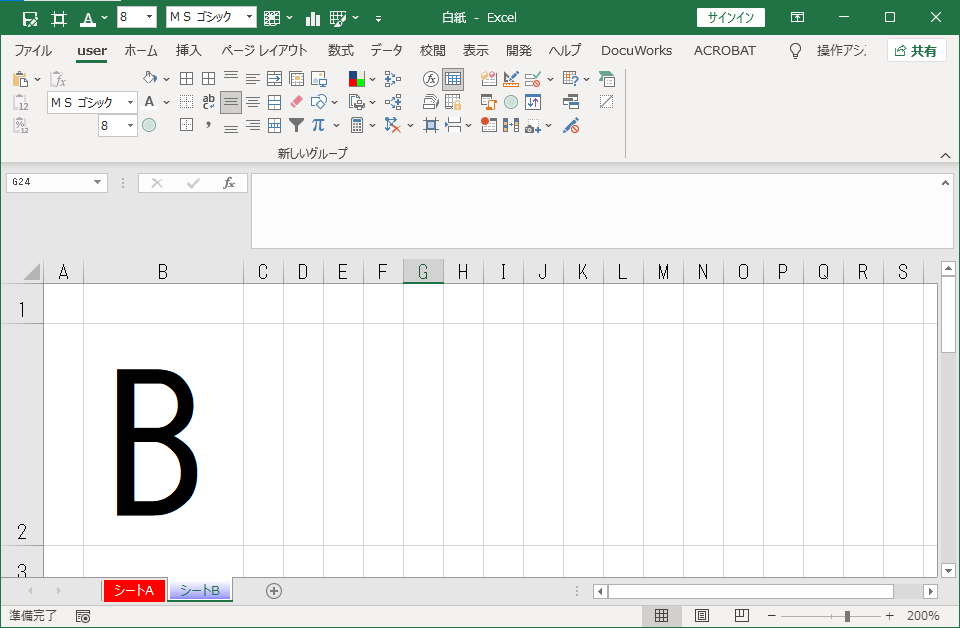Open the Name Box dropdown arrow
The height and width of the screenshot is (628, 960).
click(x=97, y=182)
